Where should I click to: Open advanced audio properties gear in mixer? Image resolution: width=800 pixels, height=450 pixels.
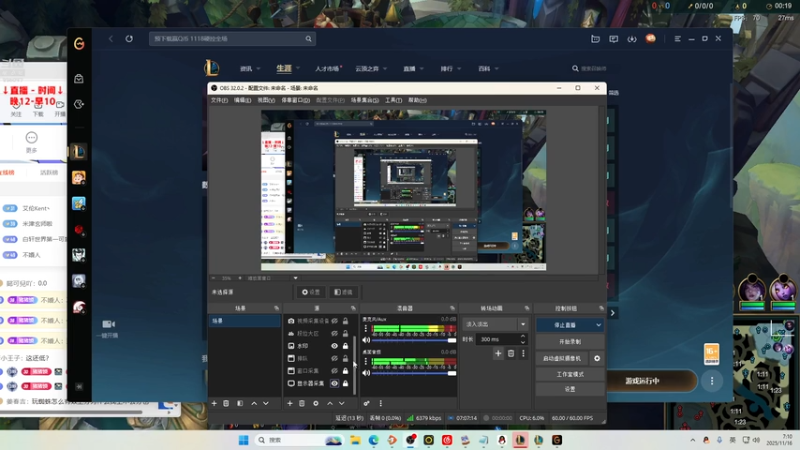click(x=366, y=403)
